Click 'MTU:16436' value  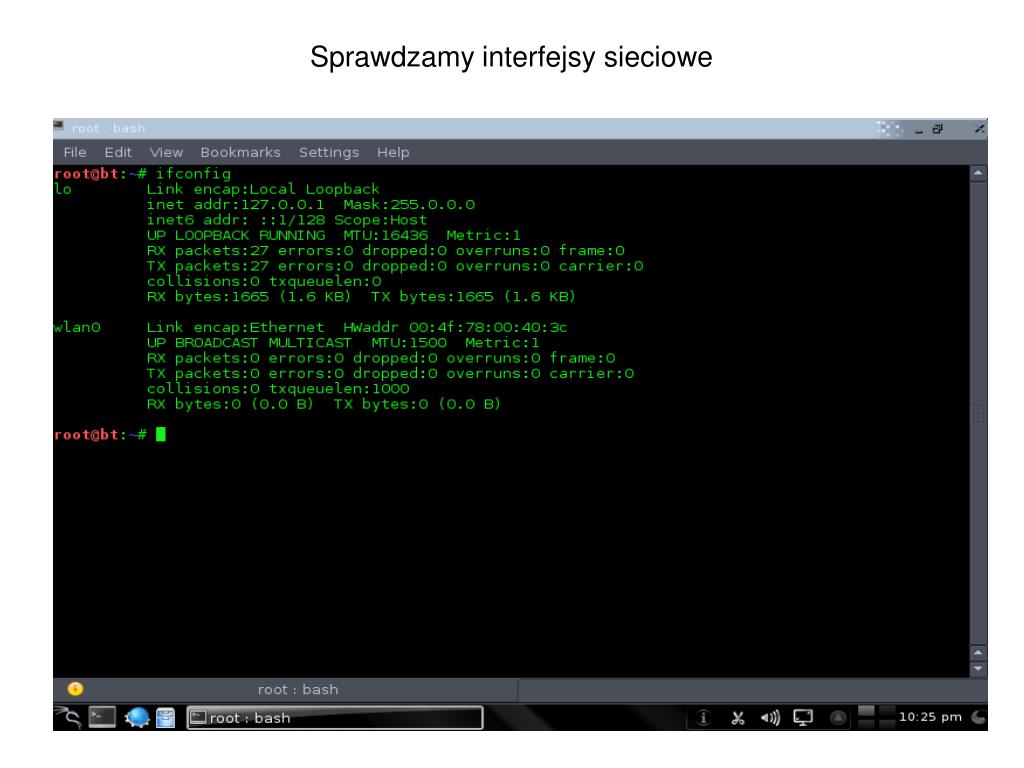click(385, 235)
